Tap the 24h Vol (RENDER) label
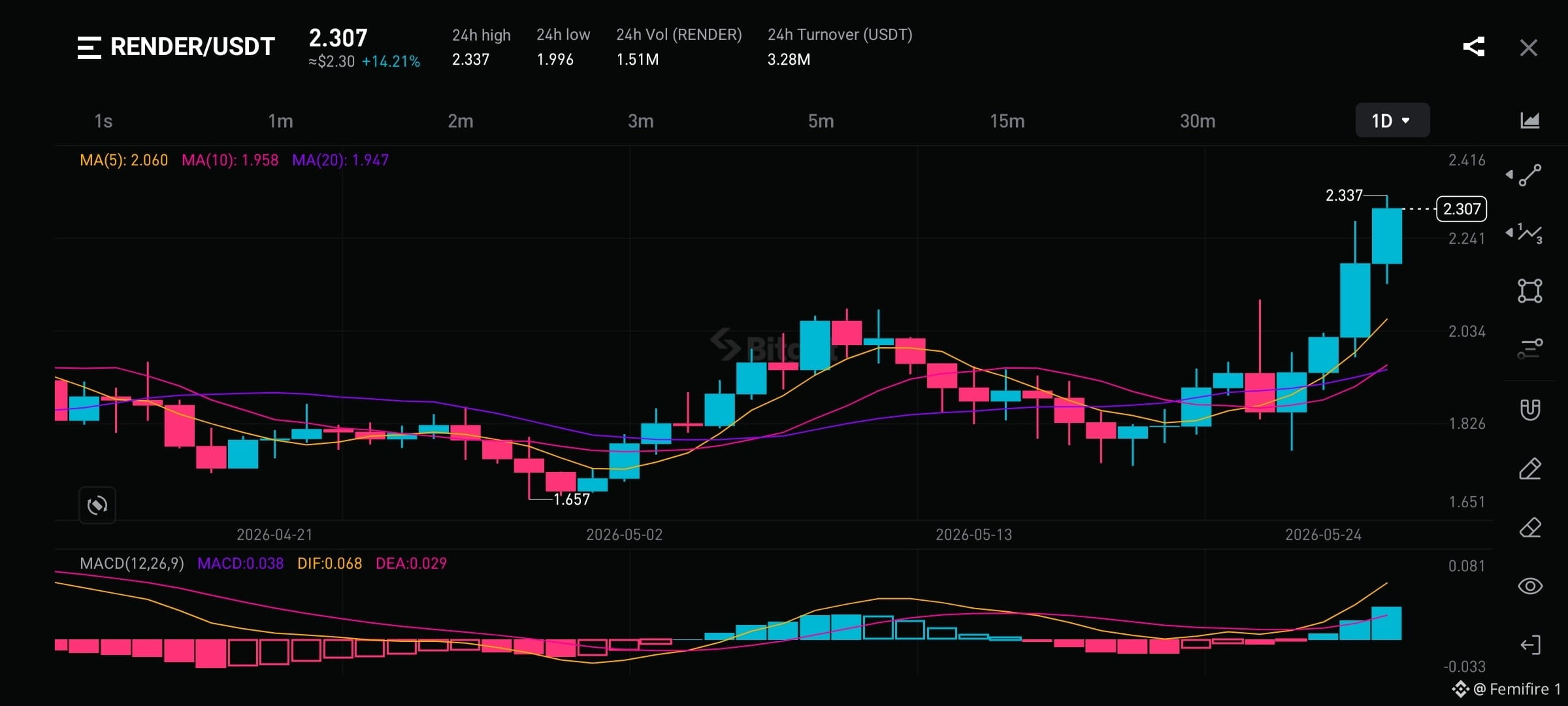This screenshot has width=1568, height=706. [x=679, y=35]
